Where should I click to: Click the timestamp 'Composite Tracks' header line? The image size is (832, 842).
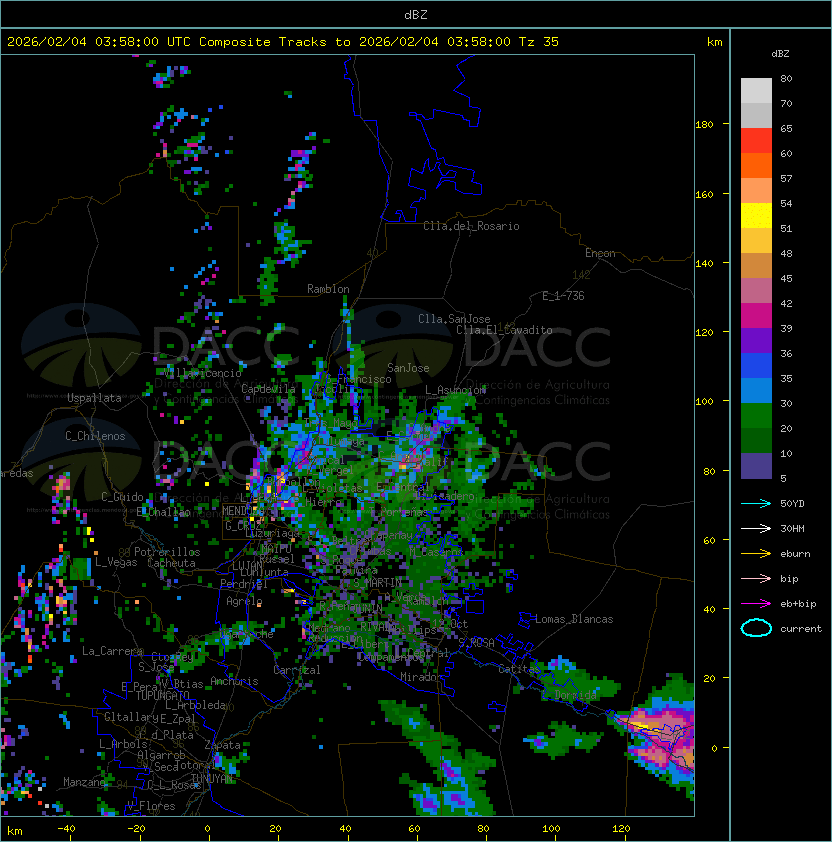(283, 42)
